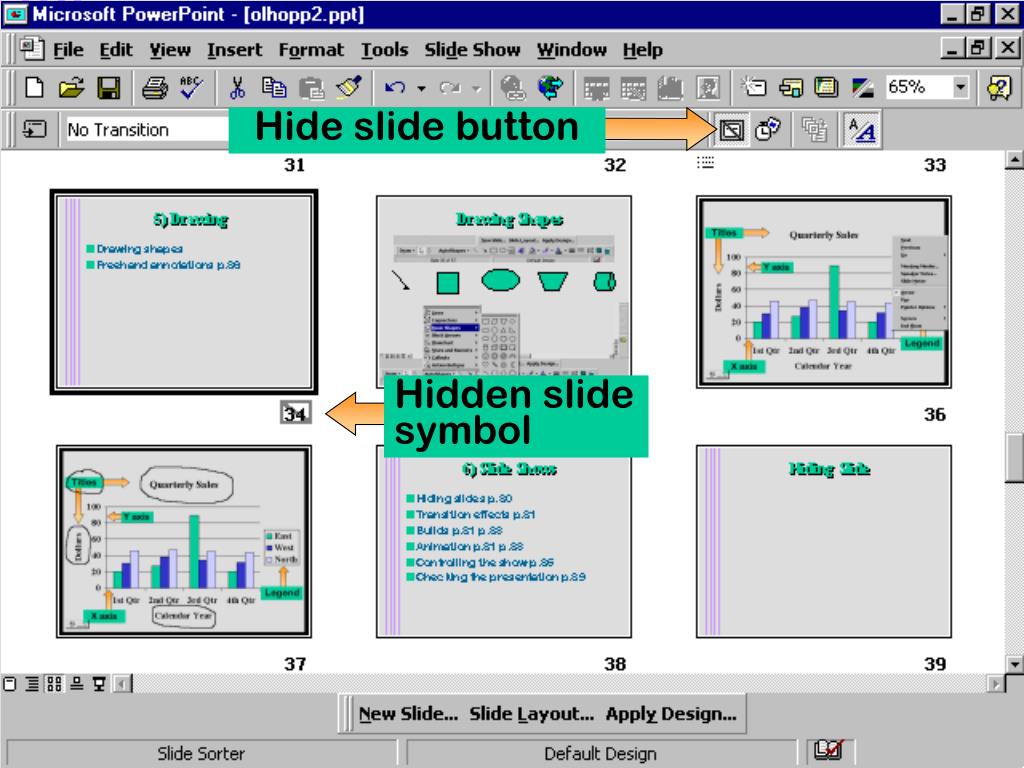Click the New Slide toolbar icon

(x=753, y=87)
